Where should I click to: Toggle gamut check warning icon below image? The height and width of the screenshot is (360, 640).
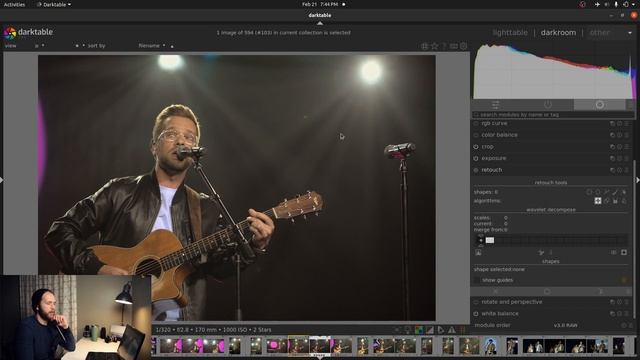pyautogui.click(x=452, y=330)
